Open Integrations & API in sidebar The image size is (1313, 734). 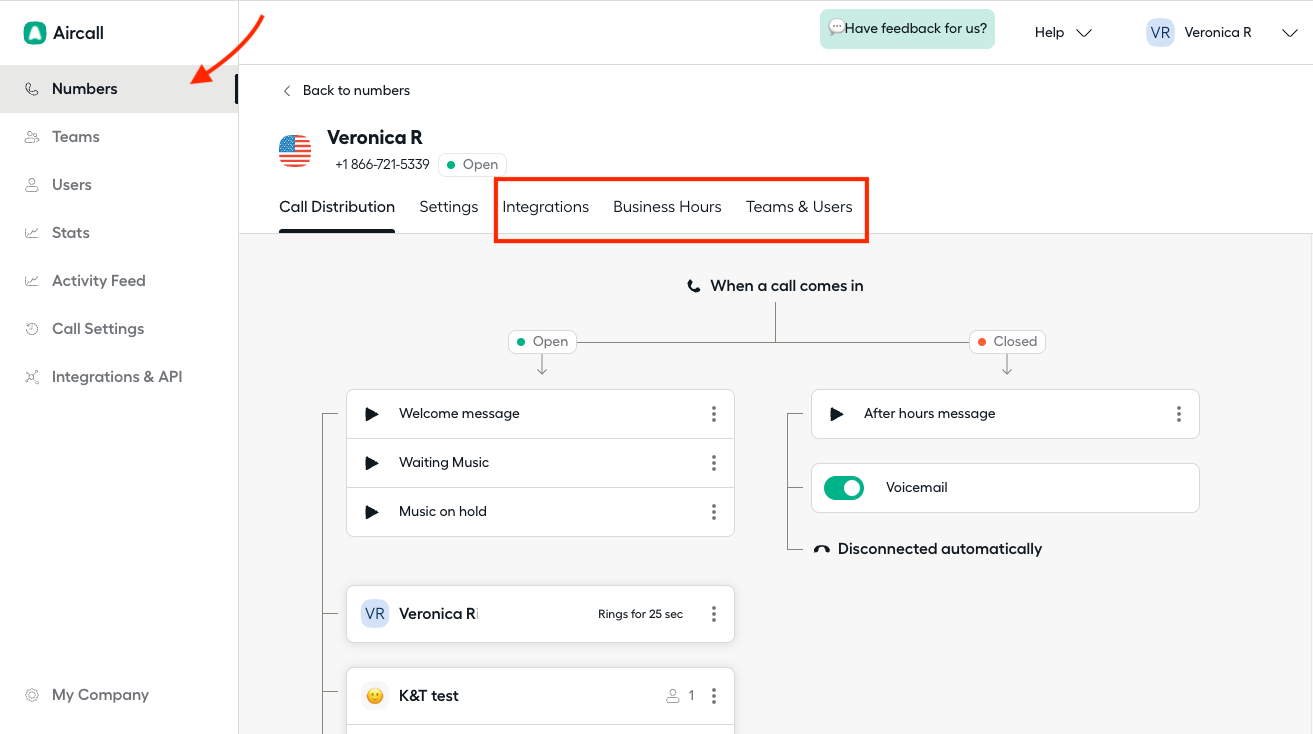[119, 377]
